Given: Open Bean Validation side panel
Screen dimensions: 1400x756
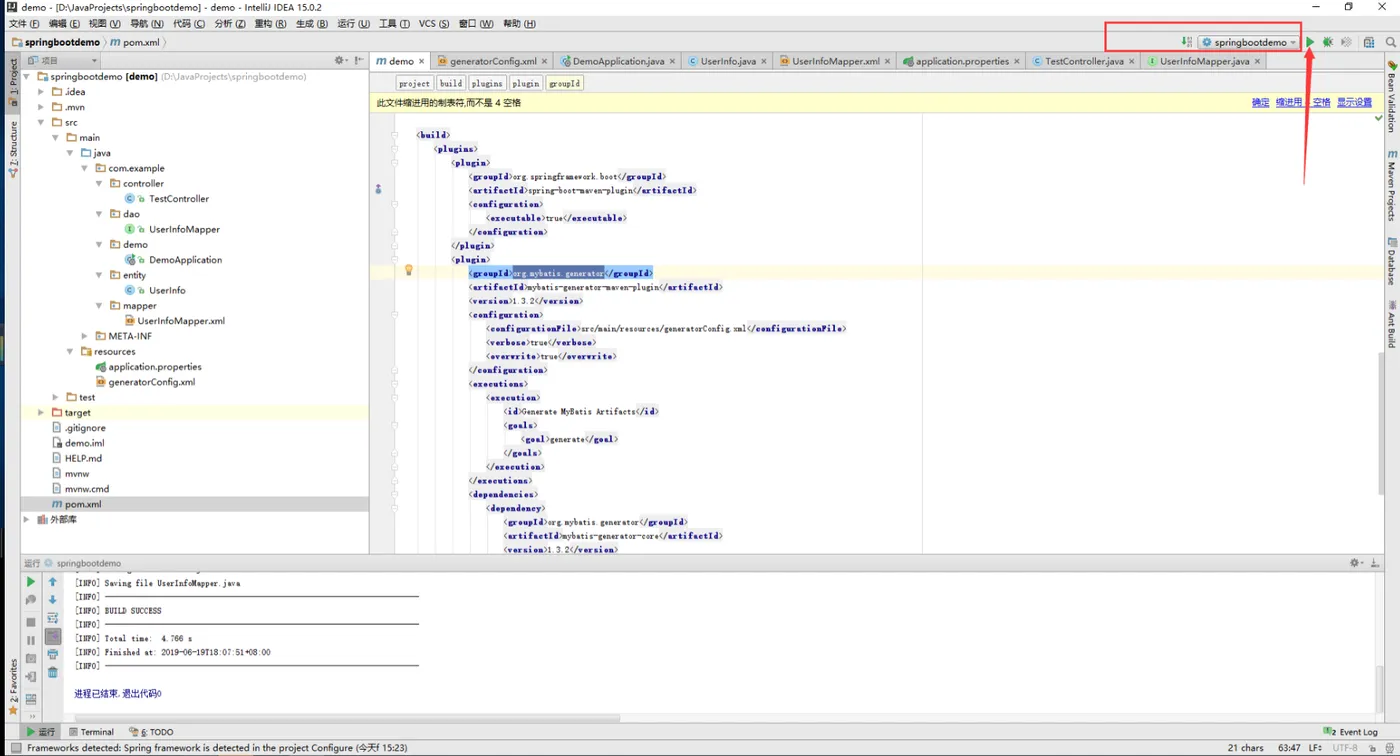Looking at the screenshot, I should (x=1391, y=96).
